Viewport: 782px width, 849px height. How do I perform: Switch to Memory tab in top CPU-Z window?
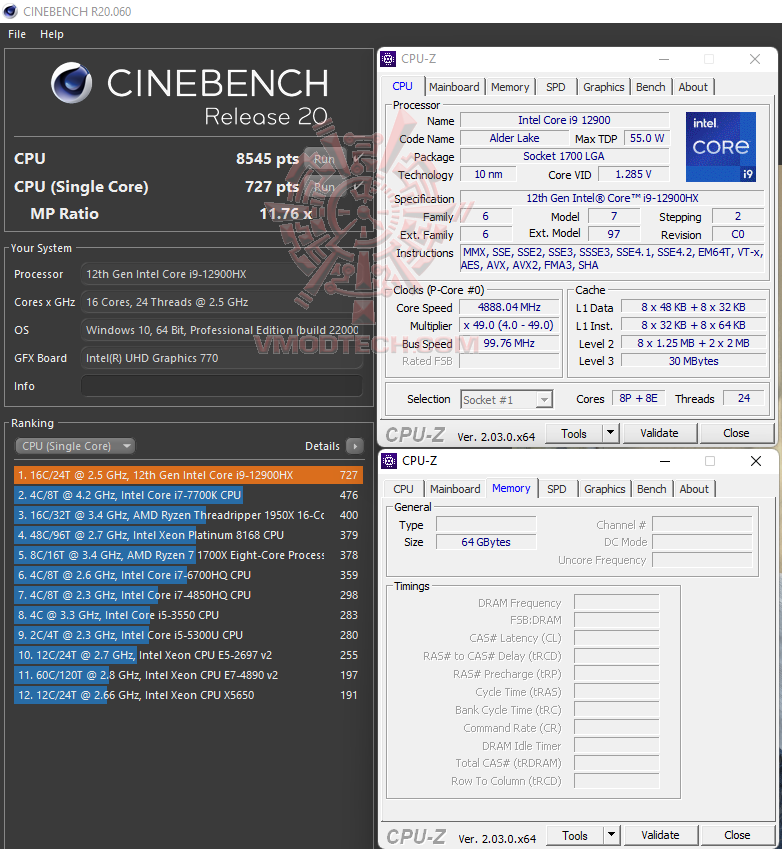pyautogui.click(x=510, y=87)
